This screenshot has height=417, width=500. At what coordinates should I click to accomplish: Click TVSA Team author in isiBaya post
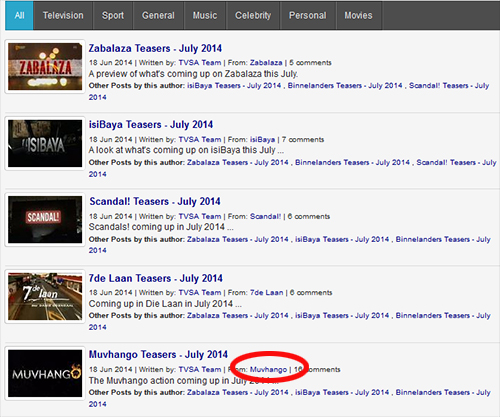tap(200, 139)
